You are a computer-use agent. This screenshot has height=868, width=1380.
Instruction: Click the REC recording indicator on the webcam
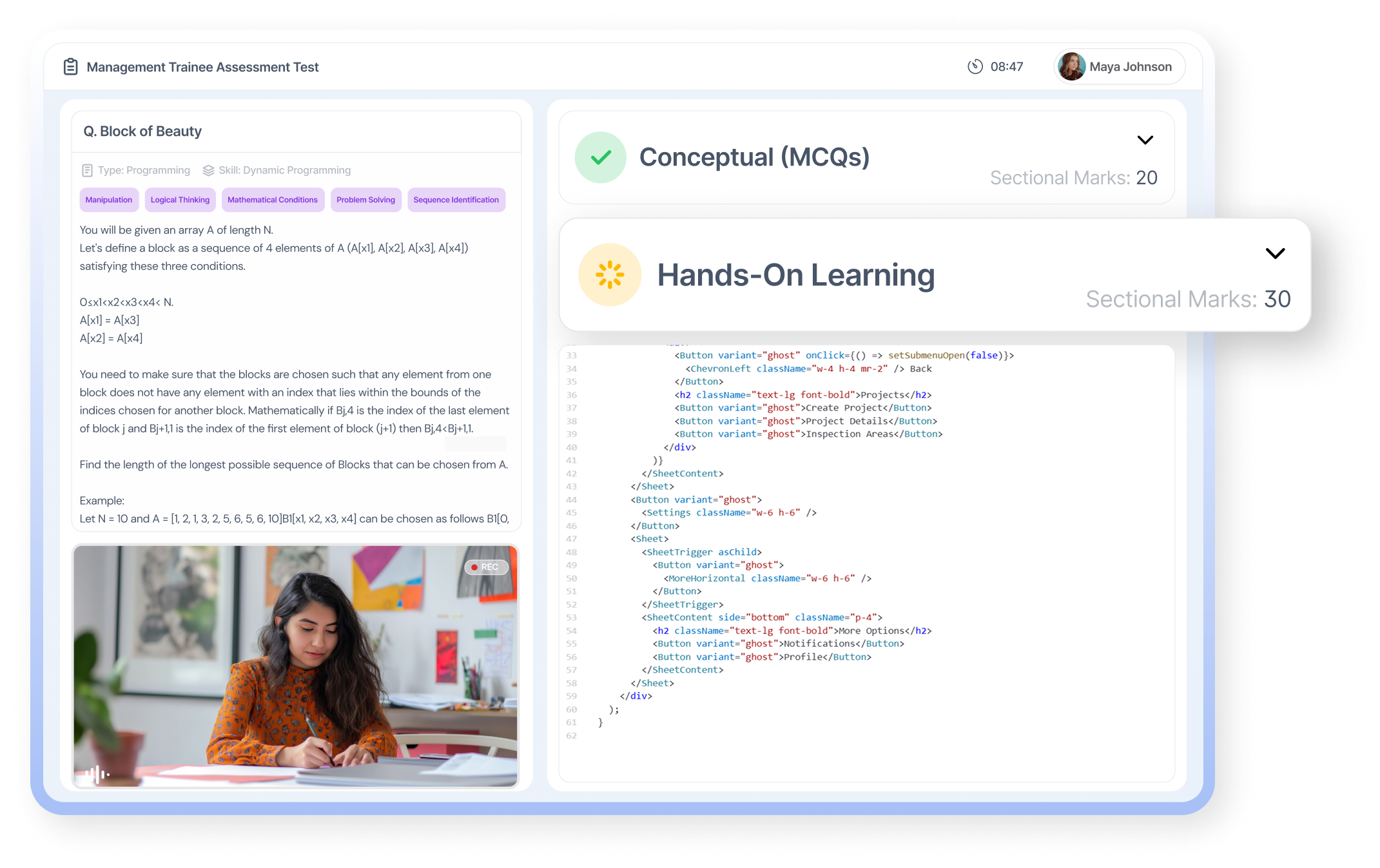point(487,567)
